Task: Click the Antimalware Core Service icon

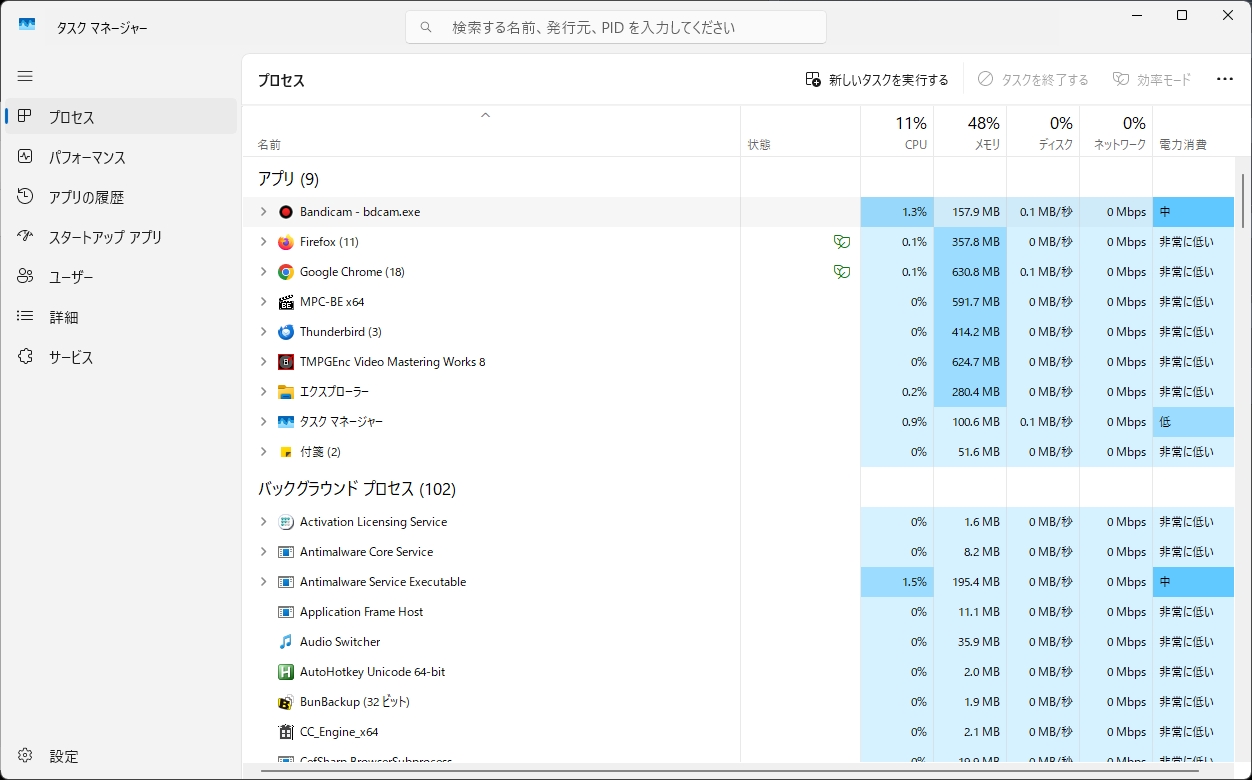Action: [x=285, y=552]
